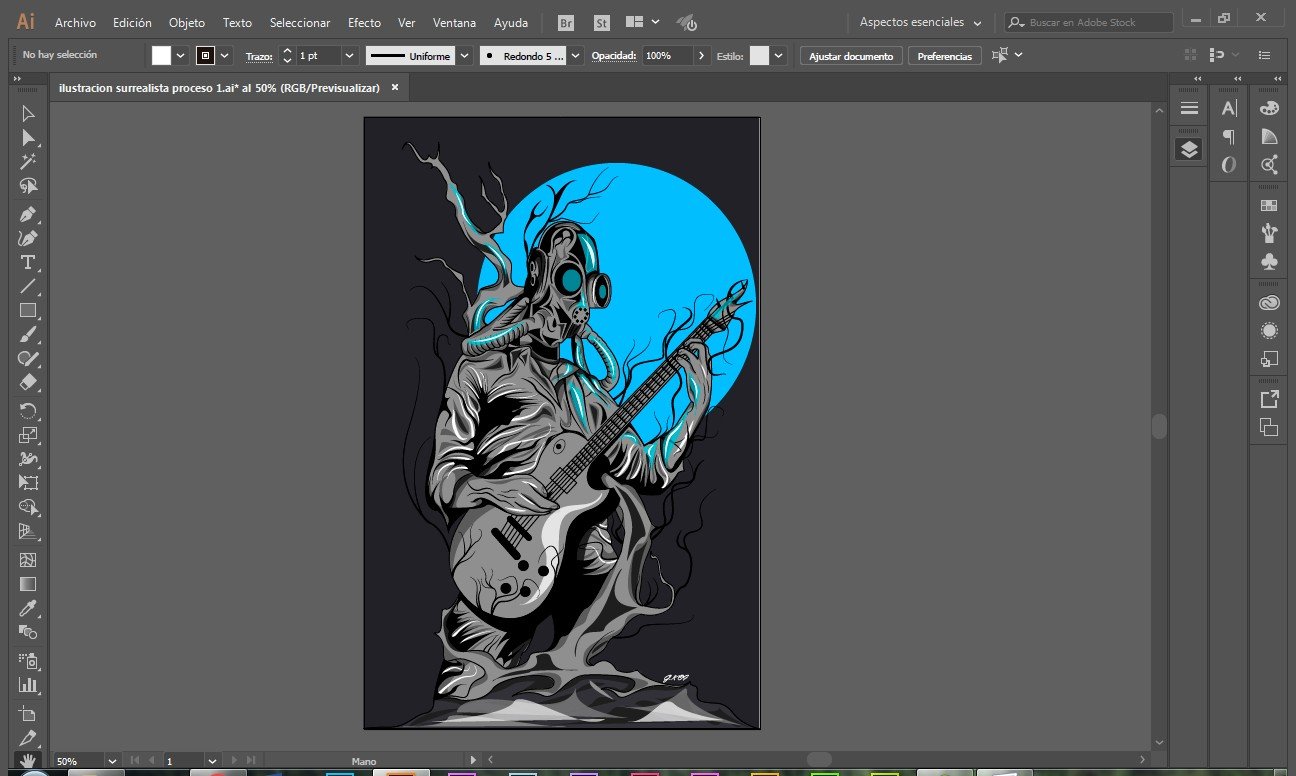Open the Swatches panel

pos(1269,205)
